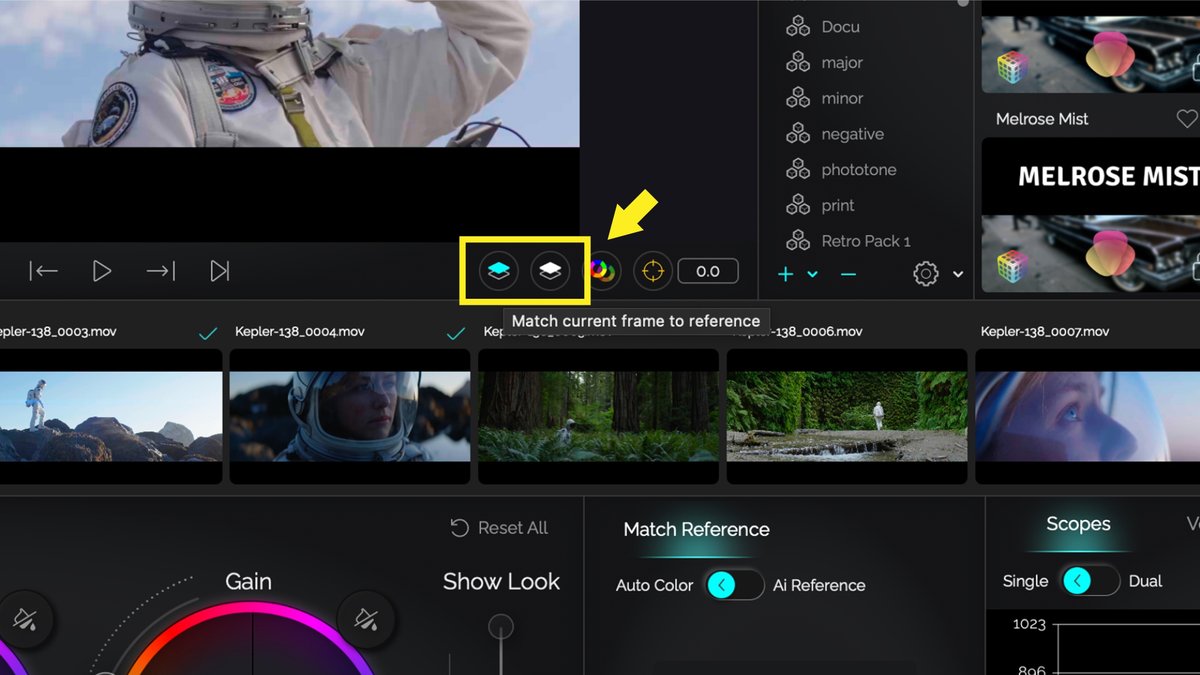Image resolution: width=1200 pixels, height=675 pixels.
Task: Switch to the Match Reference tab
Action: 697,529
